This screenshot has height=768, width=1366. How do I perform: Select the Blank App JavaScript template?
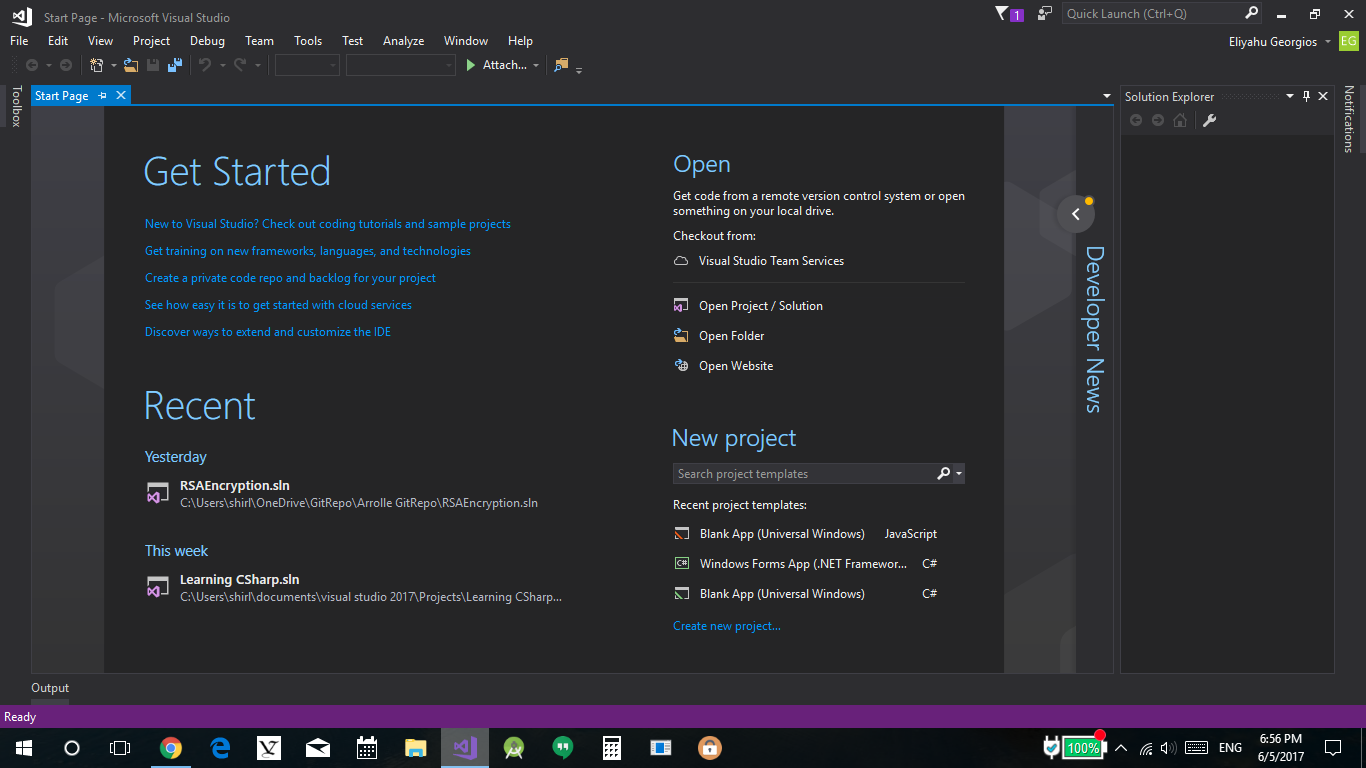click(x=806, y=534)
